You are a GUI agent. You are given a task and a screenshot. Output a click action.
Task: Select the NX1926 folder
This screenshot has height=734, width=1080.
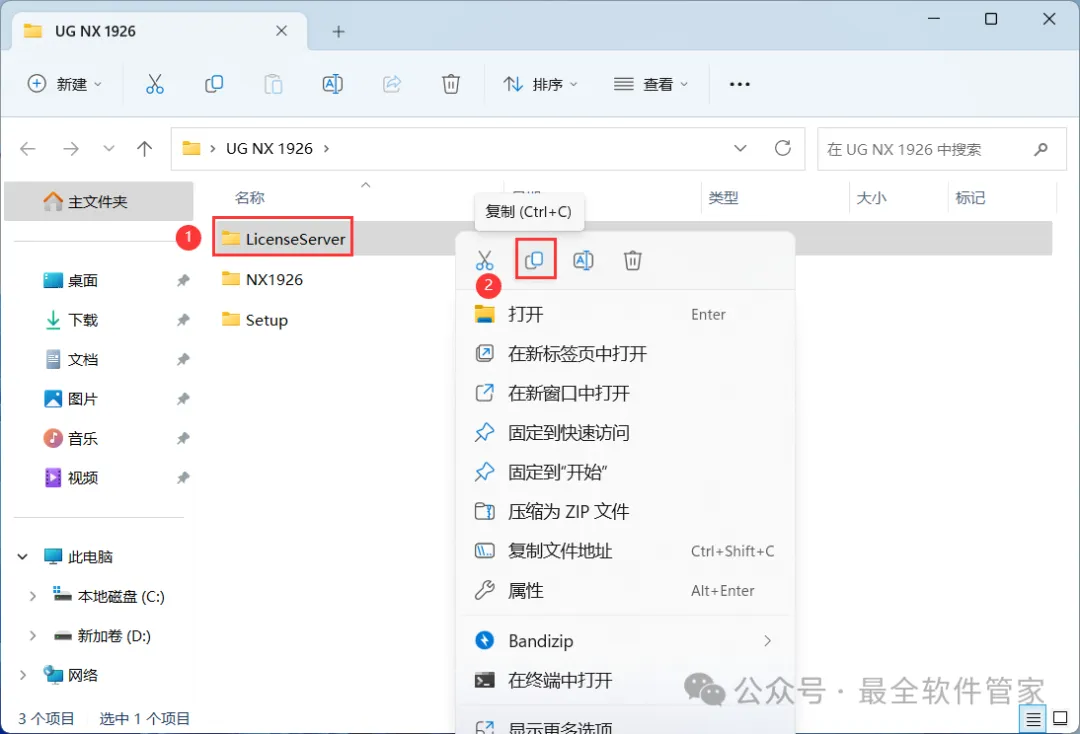point(262,280)
